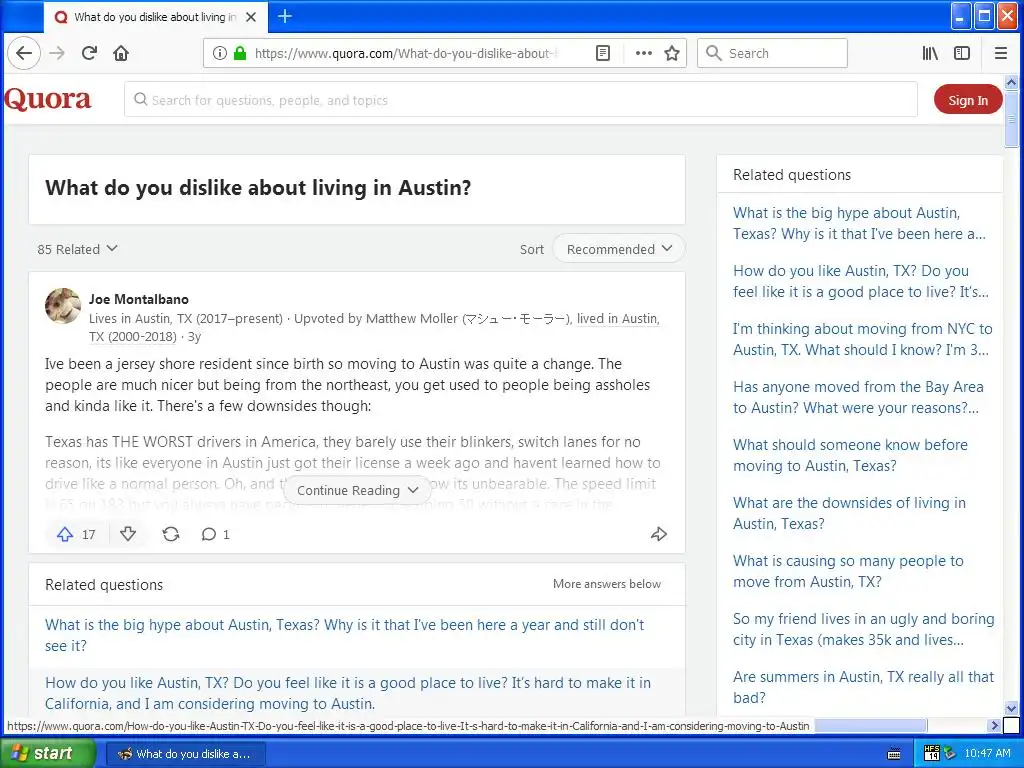Click the Sort label
The width and height of the screenshot is (1024, 768).
point(532,249)
